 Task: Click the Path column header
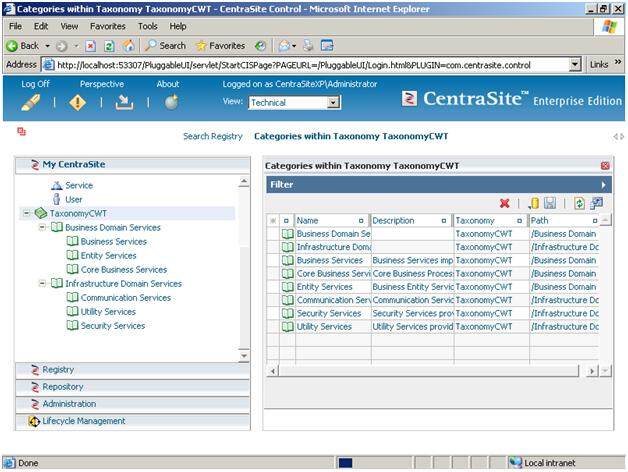pyautogui.click(x=564, y=221)
